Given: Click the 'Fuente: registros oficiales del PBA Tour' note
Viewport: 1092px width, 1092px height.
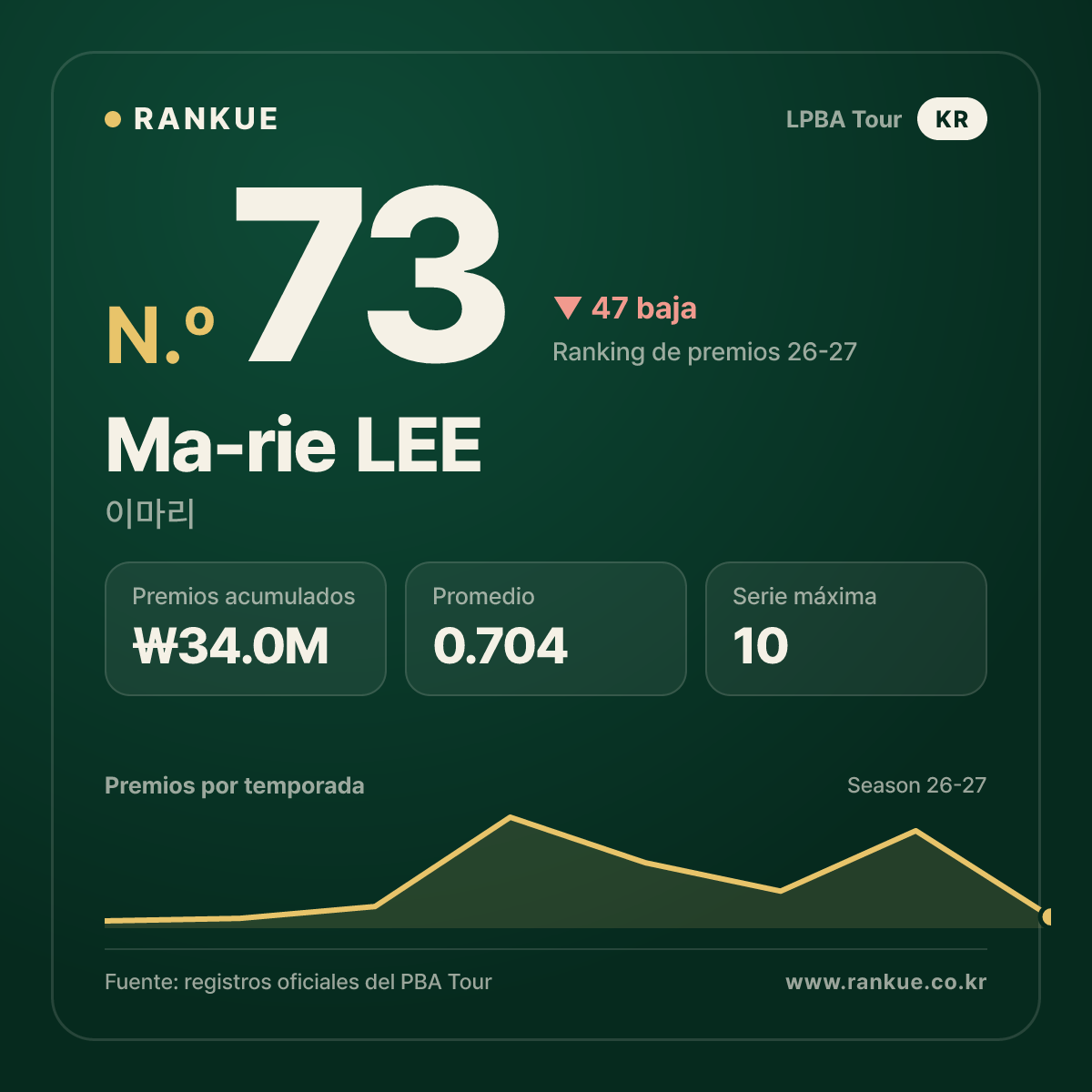Looking at the screenshot, I should (298, 982).
